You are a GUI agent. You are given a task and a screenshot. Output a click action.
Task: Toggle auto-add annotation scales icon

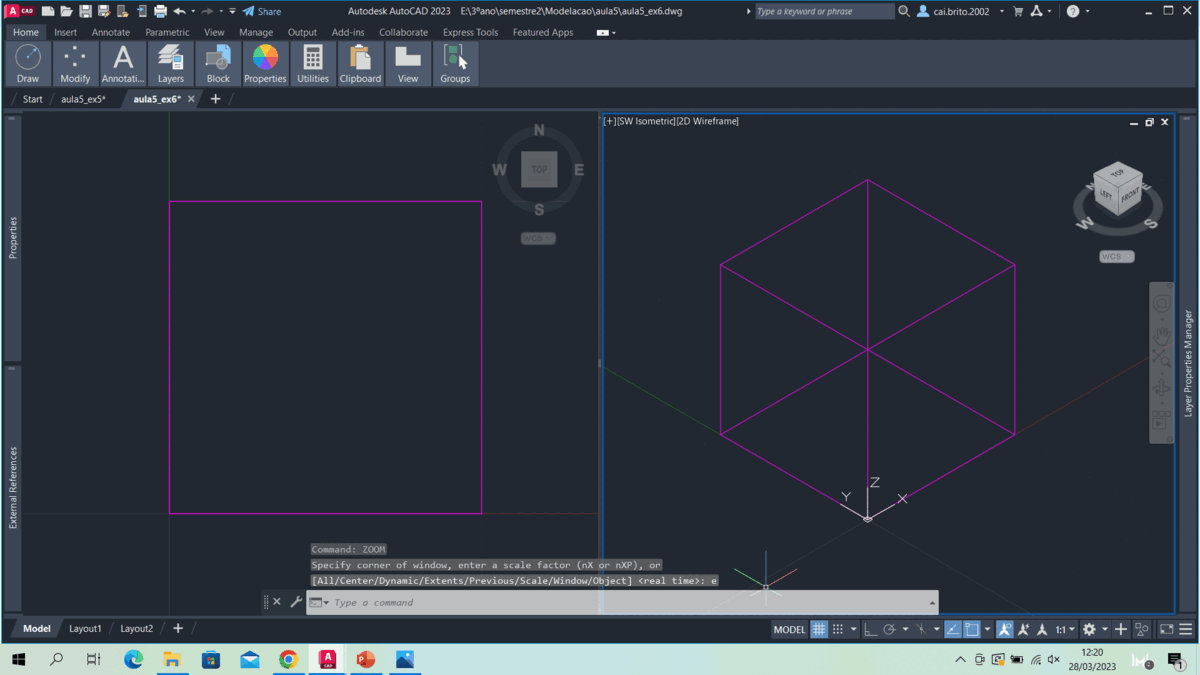pos(1024,629)
